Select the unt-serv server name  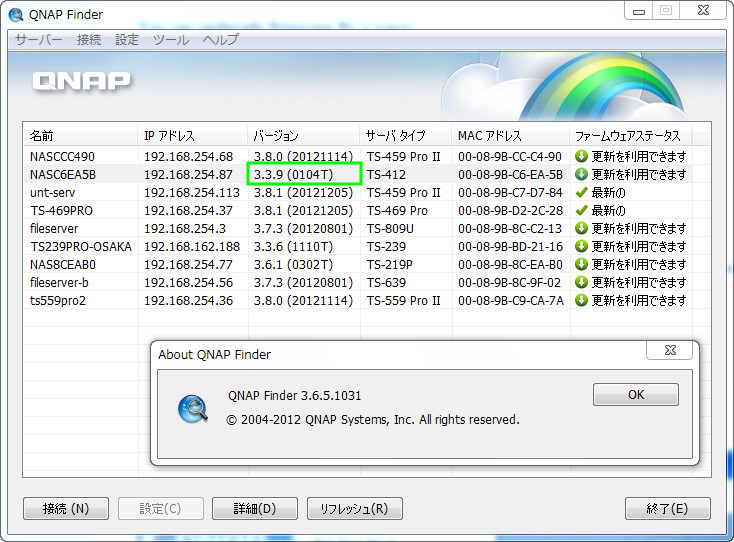(52, 192)
